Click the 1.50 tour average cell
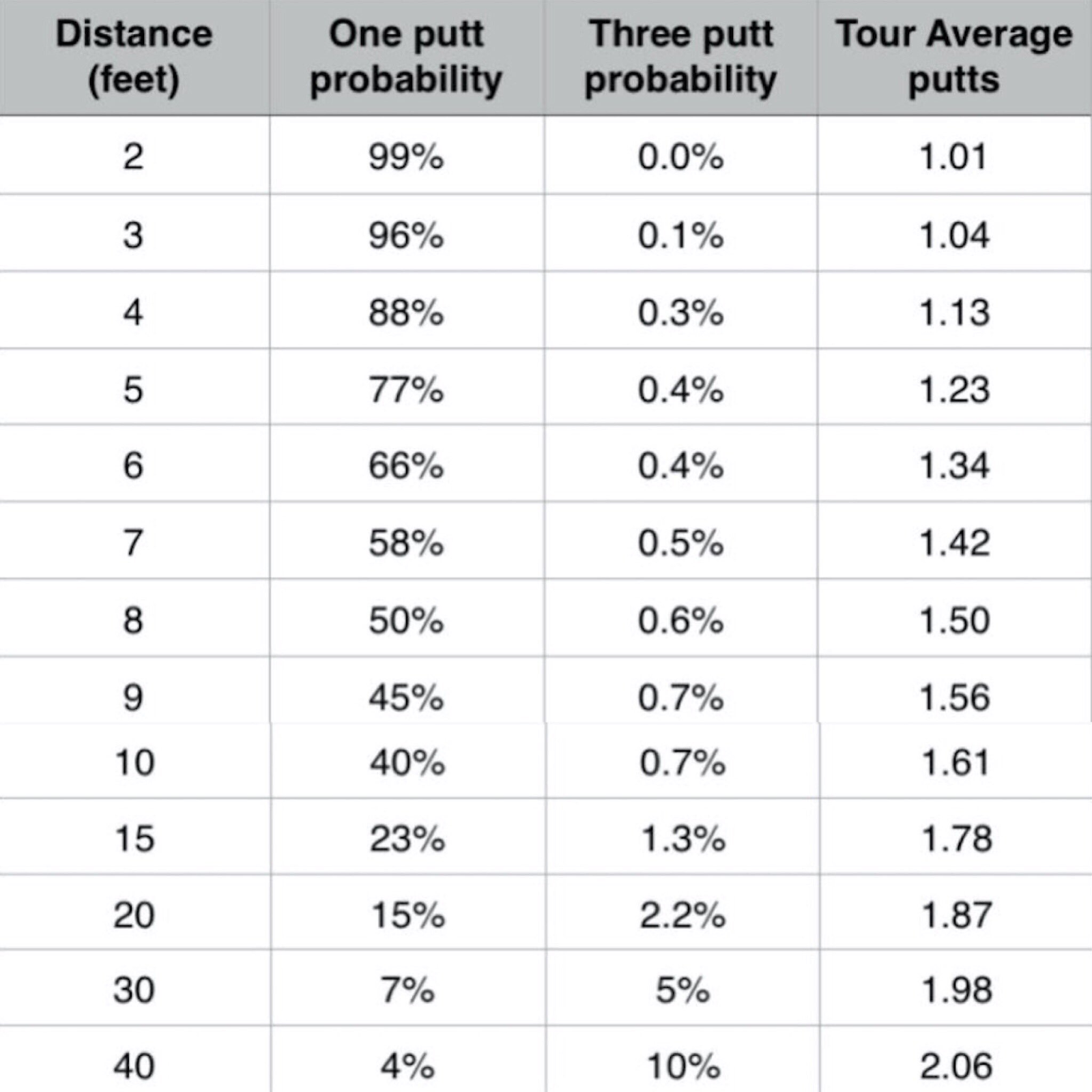 point(955,620)
